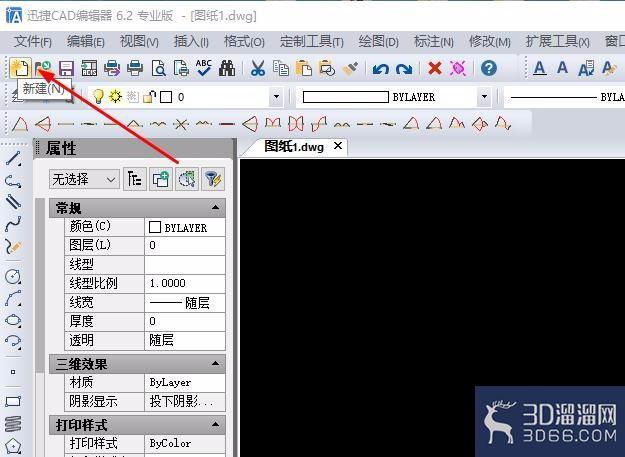Viewport: 625px width, 457px height.
Task: Toggle layer lock padlock icon
Action: point(149,96)
